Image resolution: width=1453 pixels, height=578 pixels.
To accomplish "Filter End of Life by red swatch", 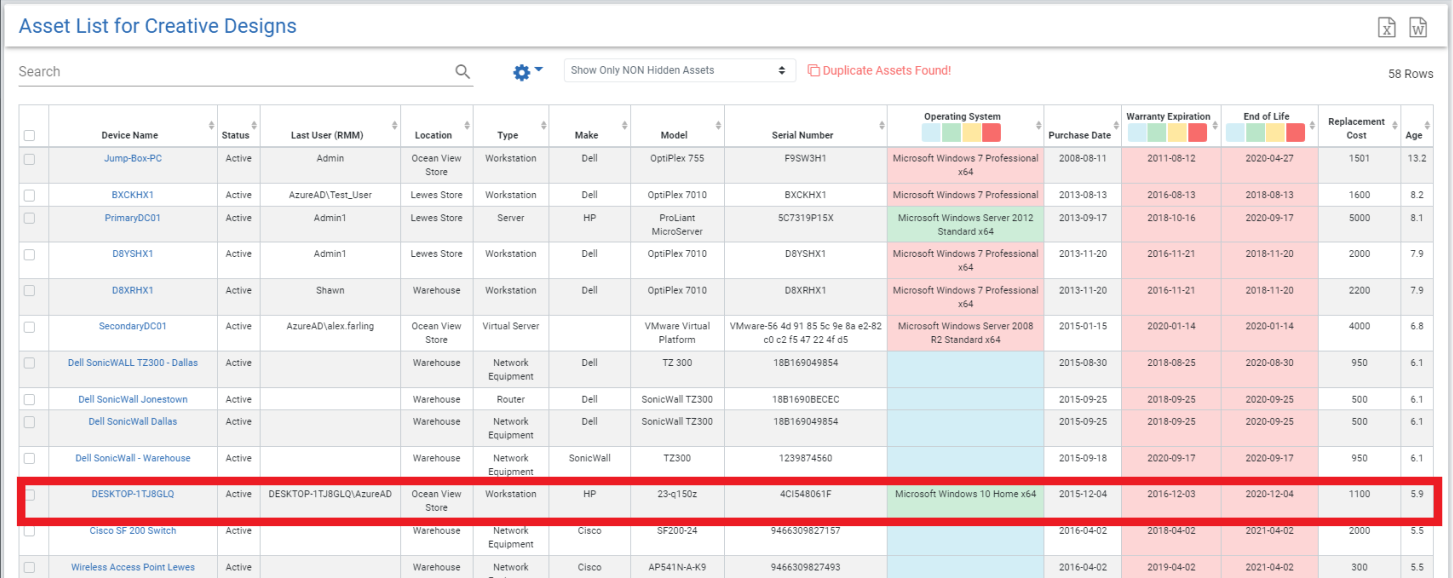I will tap(1296, 132).
